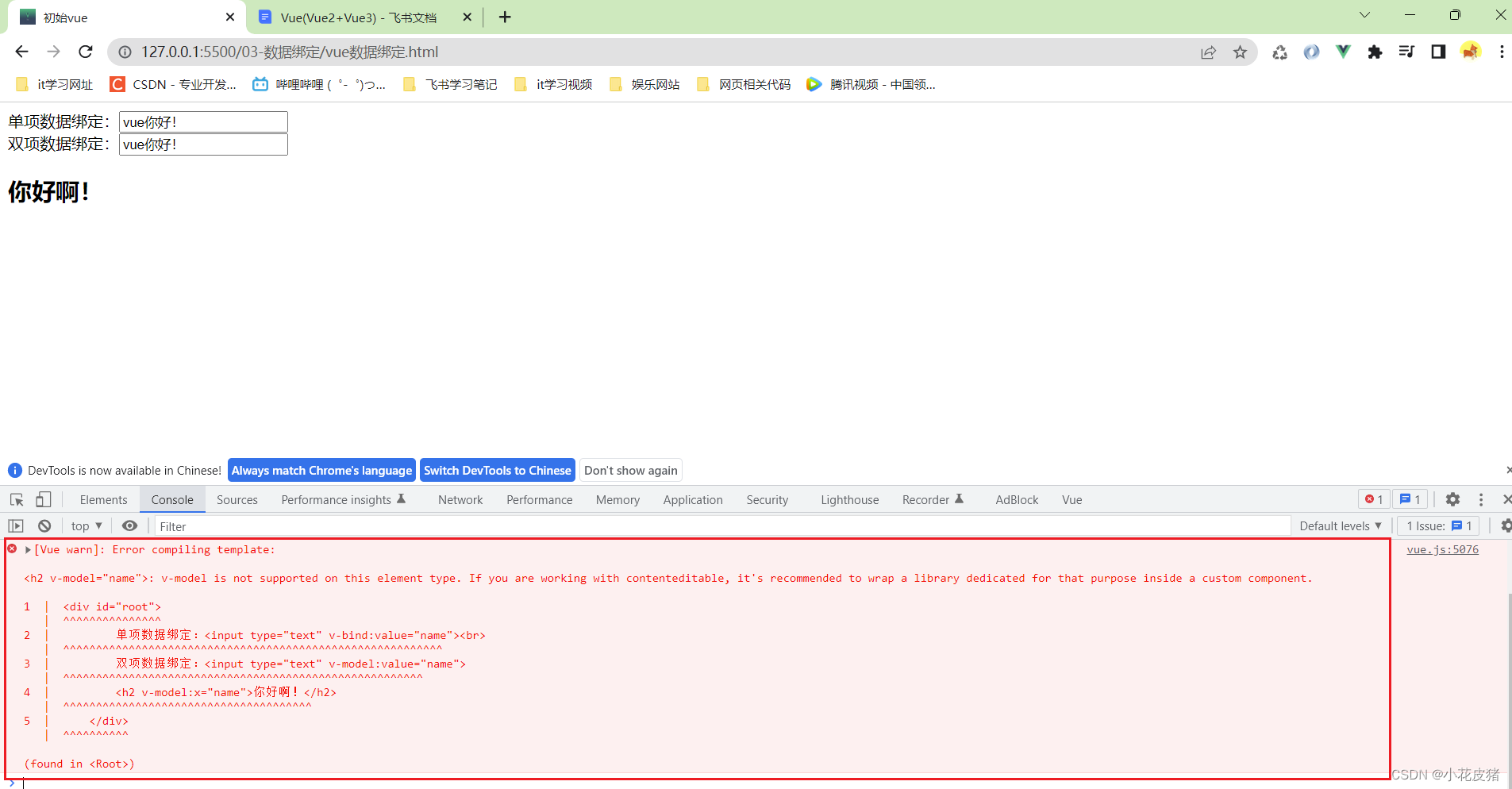
Task: Open the Vue devtools extension icon
Action: click(x=1343, y=52)
